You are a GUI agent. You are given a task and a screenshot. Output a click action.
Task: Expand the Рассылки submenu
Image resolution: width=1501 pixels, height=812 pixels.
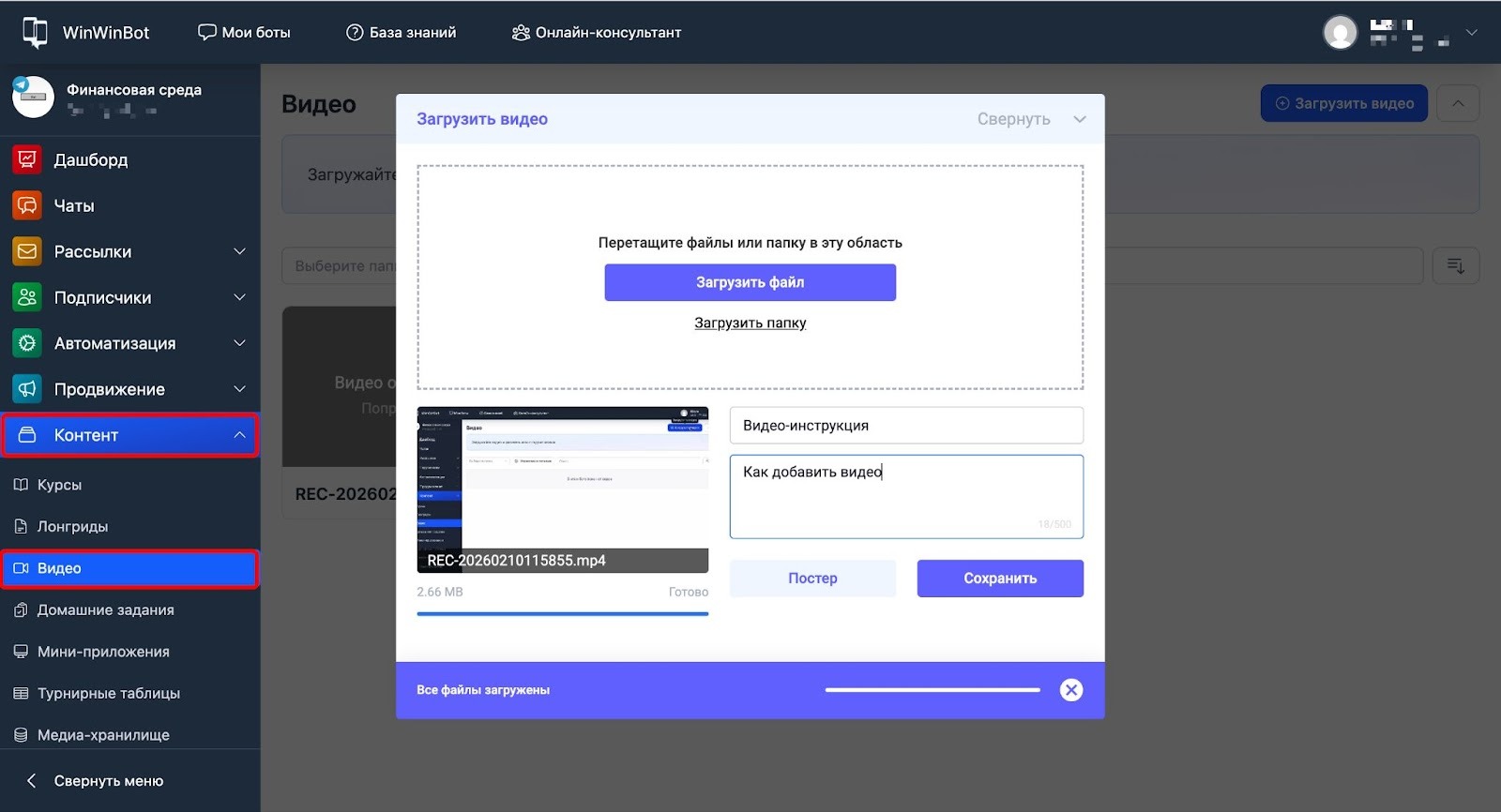click(239, 251)
